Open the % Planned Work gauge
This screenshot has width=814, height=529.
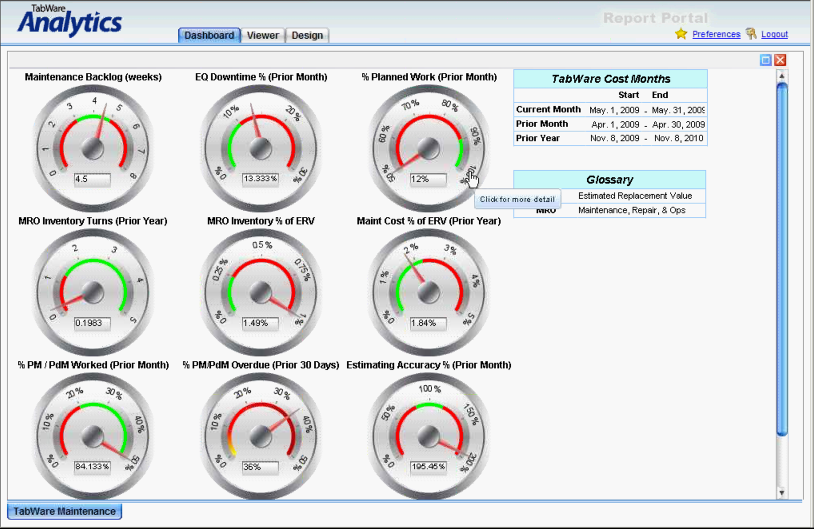tap(428, 147)
